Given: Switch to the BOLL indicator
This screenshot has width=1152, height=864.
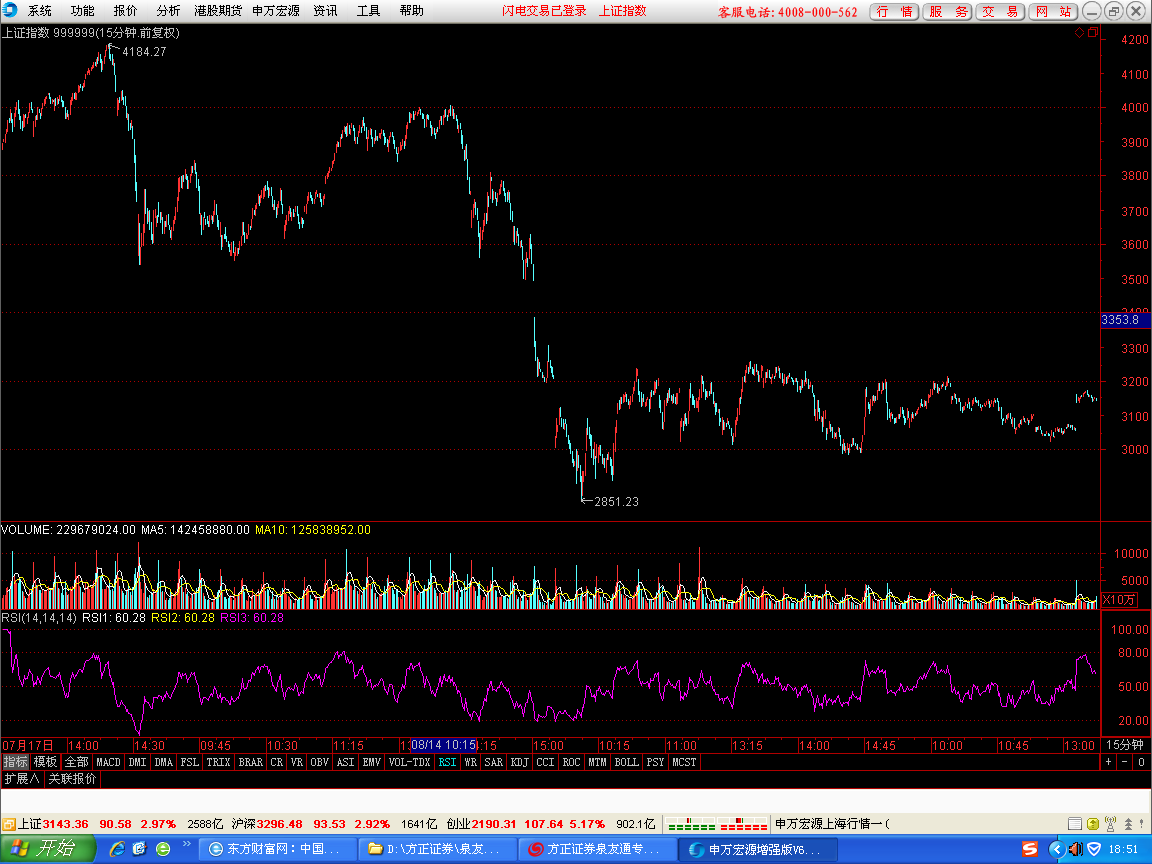Looking at the screenshot, I should [x=627, y=762].
